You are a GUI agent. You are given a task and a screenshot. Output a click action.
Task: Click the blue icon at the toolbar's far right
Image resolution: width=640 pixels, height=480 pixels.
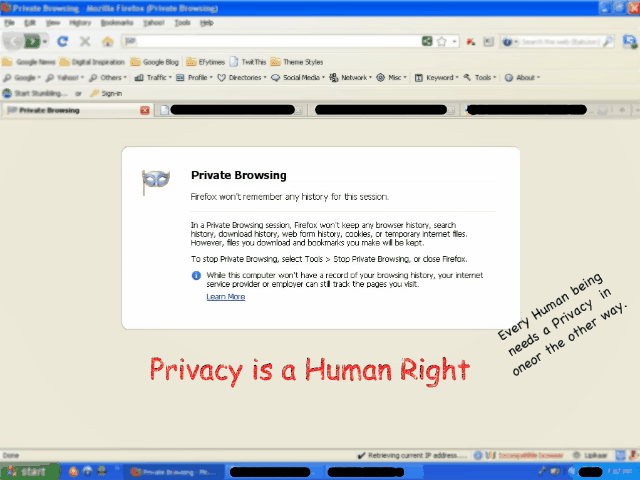point(630,41)
